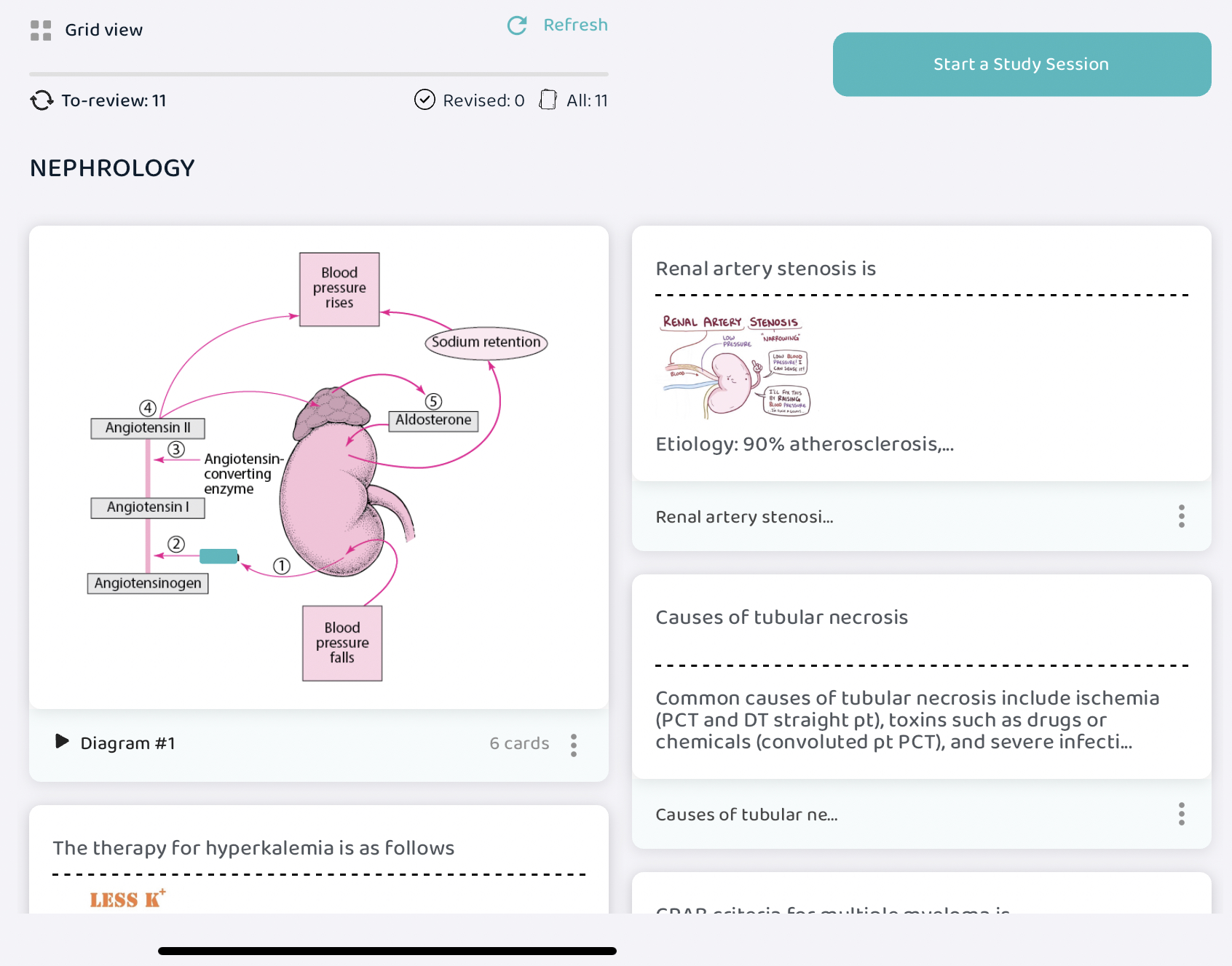The height and width of the screenshot is (966, 1232).
Task: Open the renin-angiotensin diagram image
Action: (318, 467)
